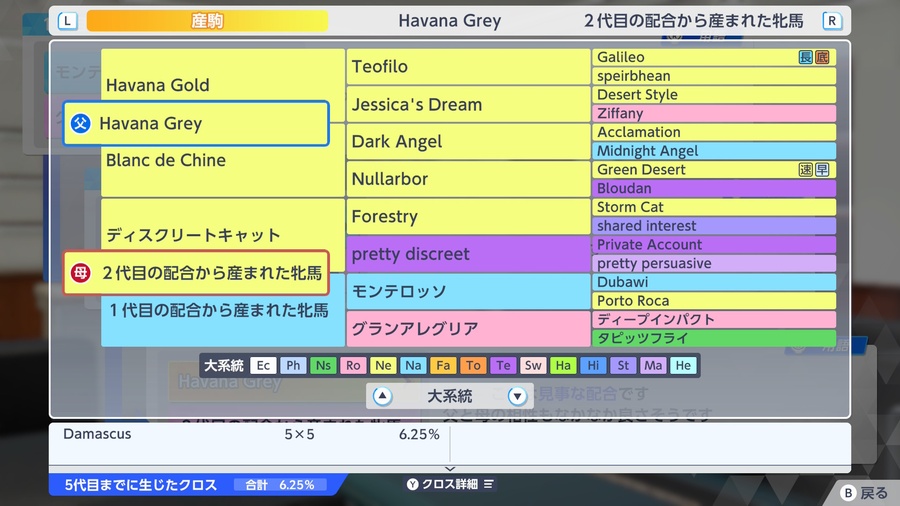The height and width of the screenshot is (506, 900).
Task: Open the クロス詳細 list menu icon
Action: [488, 484]
